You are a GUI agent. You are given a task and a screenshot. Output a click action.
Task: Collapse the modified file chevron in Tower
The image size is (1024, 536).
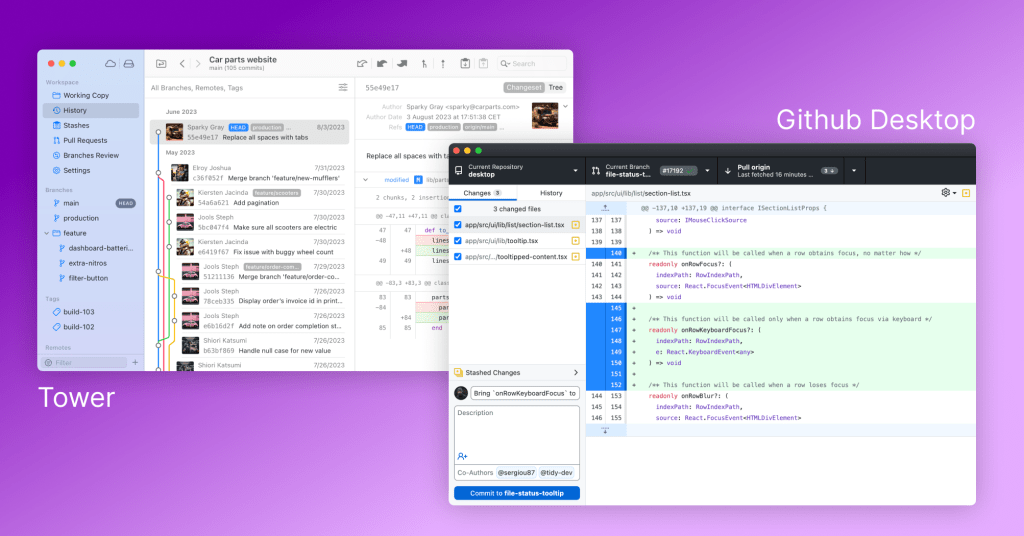[366, 180]
